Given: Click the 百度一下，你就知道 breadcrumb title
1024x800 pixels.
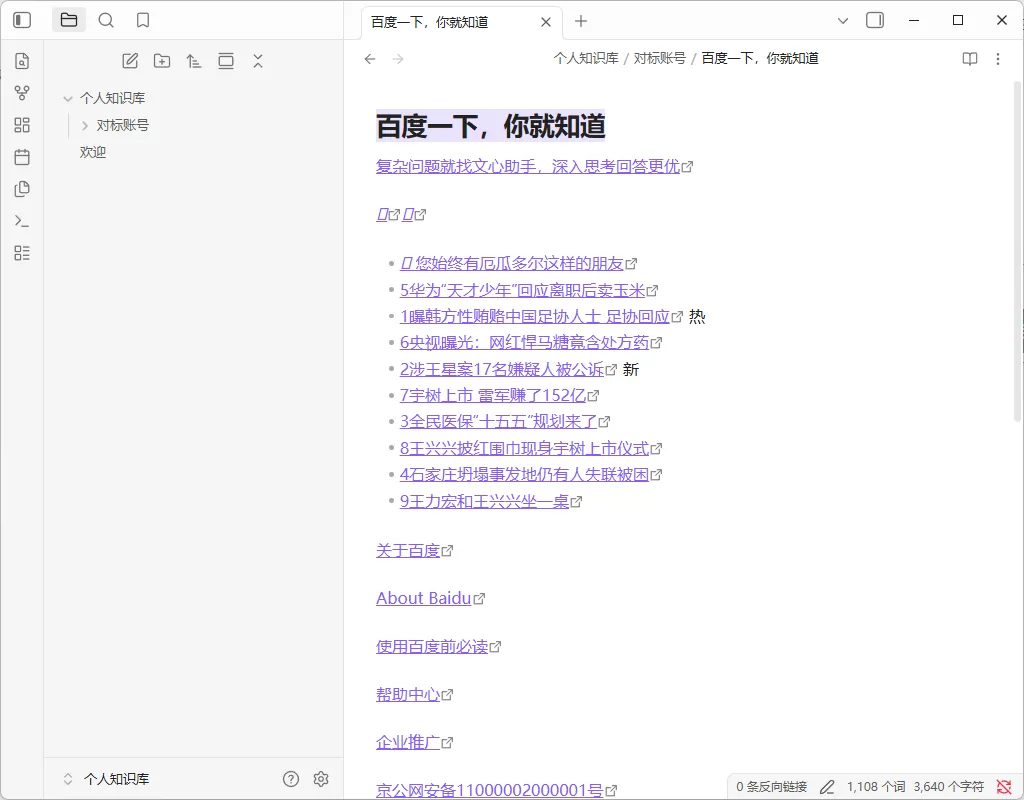Looking at the screenshot, I should (760, 58).
